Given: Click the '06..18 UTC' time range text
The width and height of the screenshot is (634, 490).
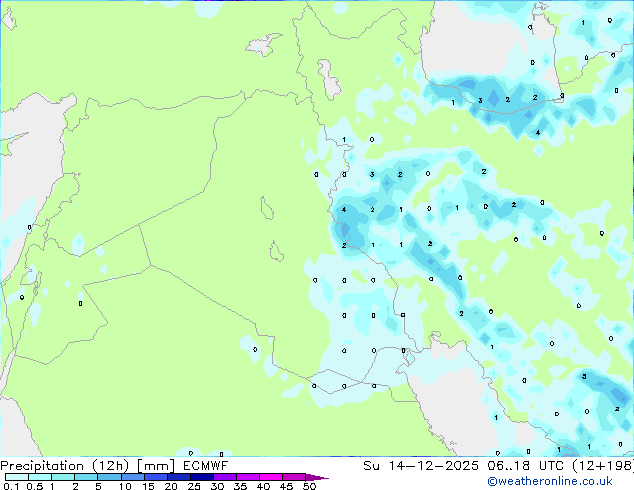Looking at the screenshot, I should [526, 465].
